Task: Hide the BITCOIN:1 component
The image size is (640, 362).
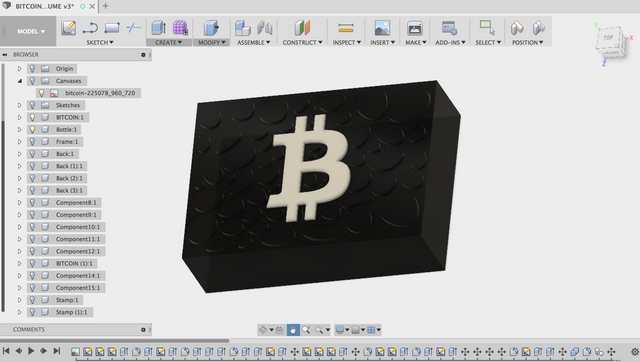Action: (32, 118)
